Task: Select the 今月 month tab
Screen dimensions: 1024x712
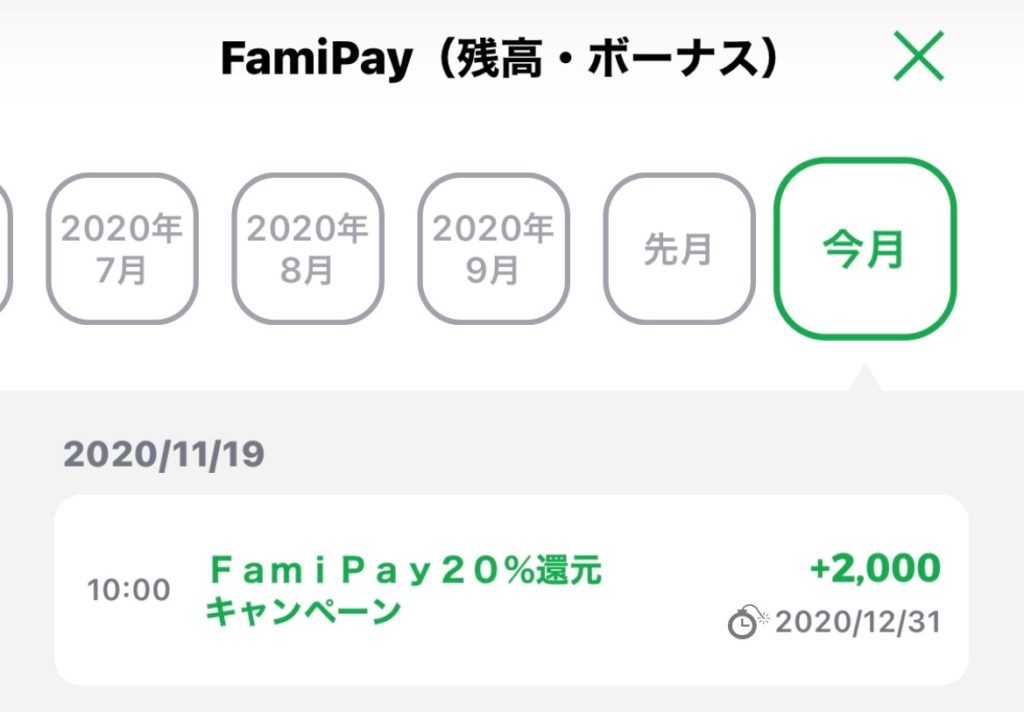Action: coord(864,249)
